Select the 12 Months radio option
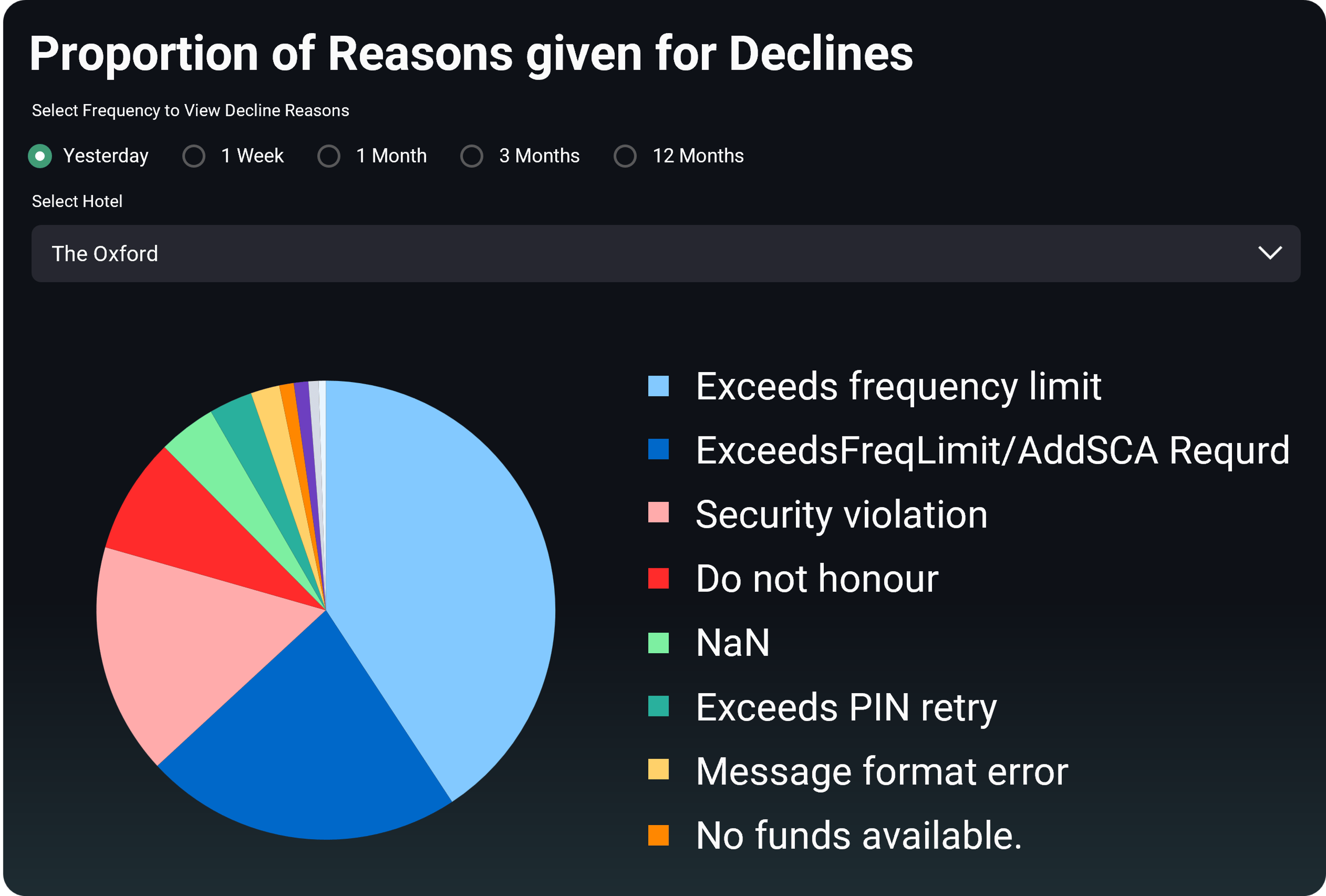 pyautogui.click(x=625, y=156)
